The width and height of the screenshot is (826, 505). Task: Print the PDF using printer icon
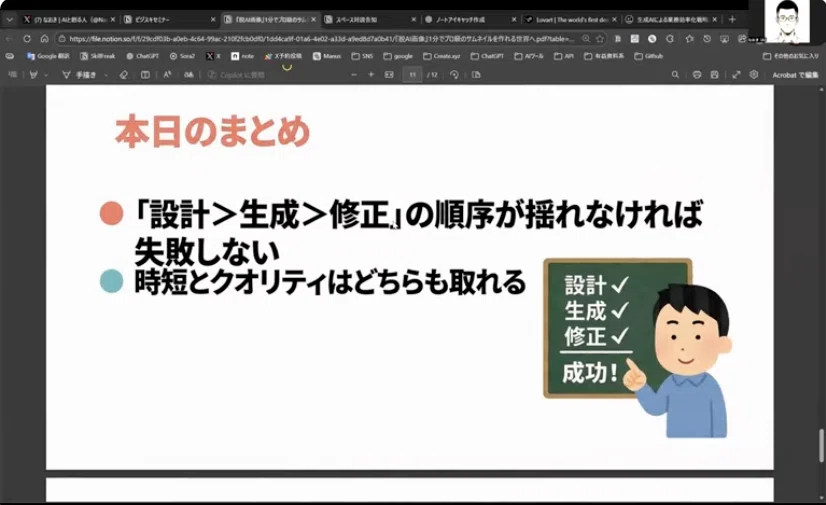(697, 75)
